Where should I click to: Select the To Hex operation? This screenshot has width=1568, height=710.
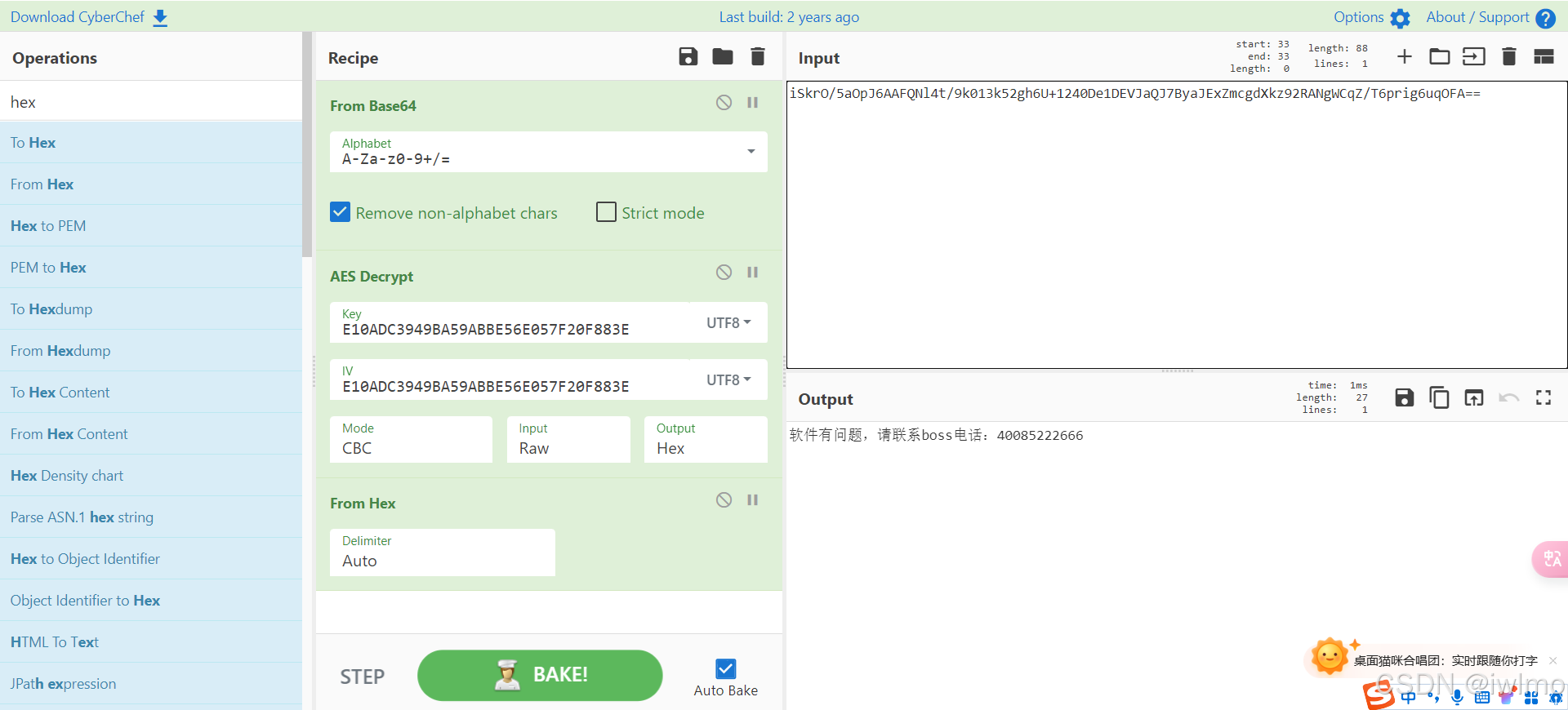coord(151,143)
